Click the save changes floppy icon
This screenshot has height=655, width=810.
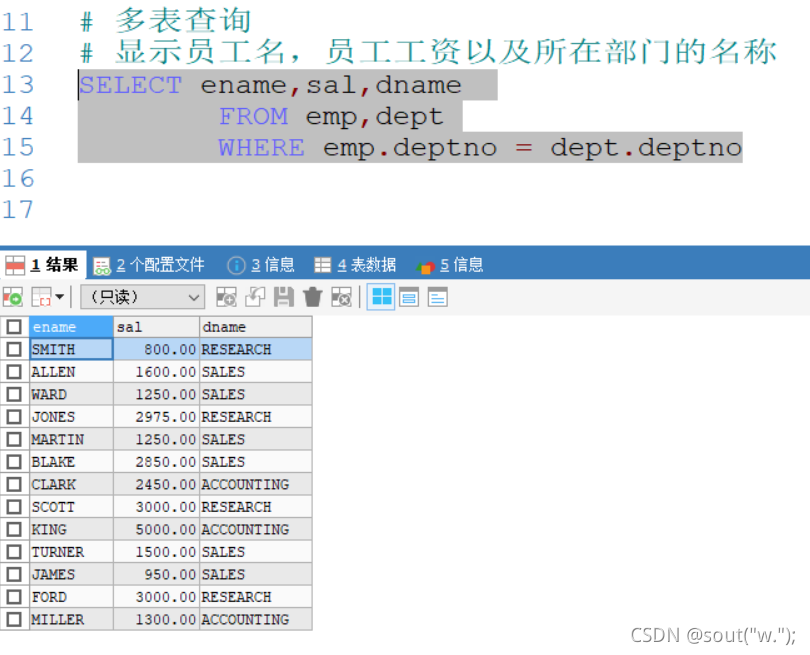point(284,298)
